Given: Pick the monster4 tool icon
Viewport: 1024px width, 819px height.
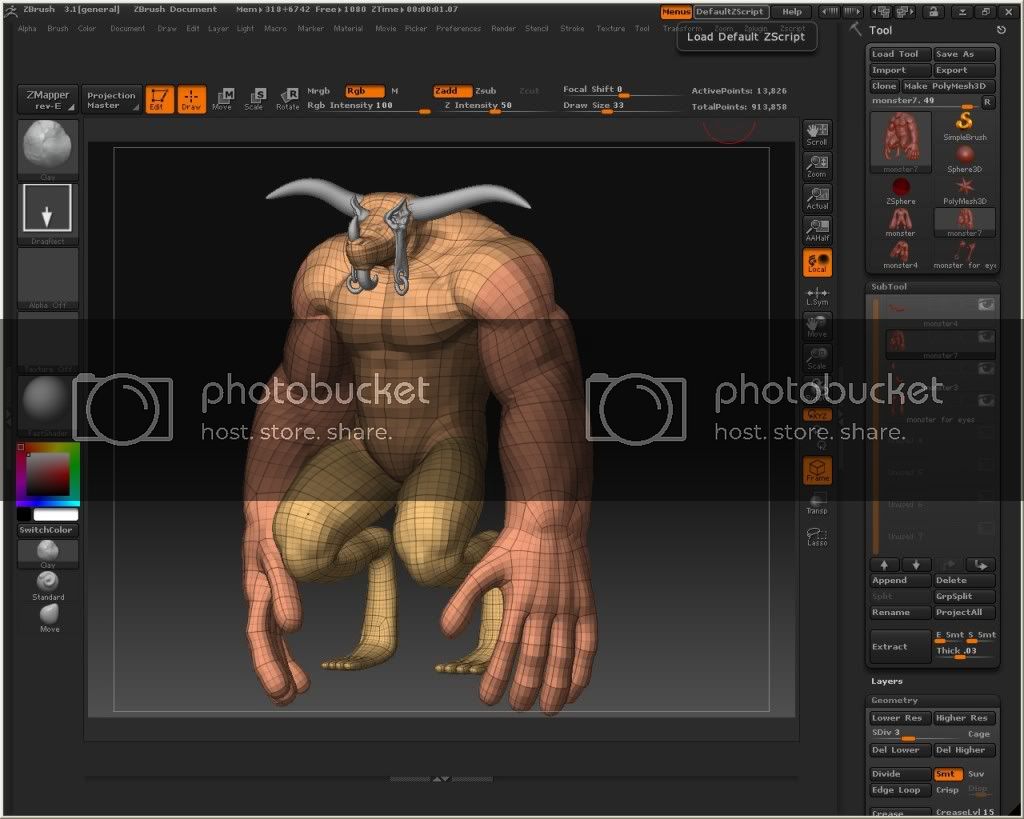Looking at the screenshot, I should coord(901,255).
